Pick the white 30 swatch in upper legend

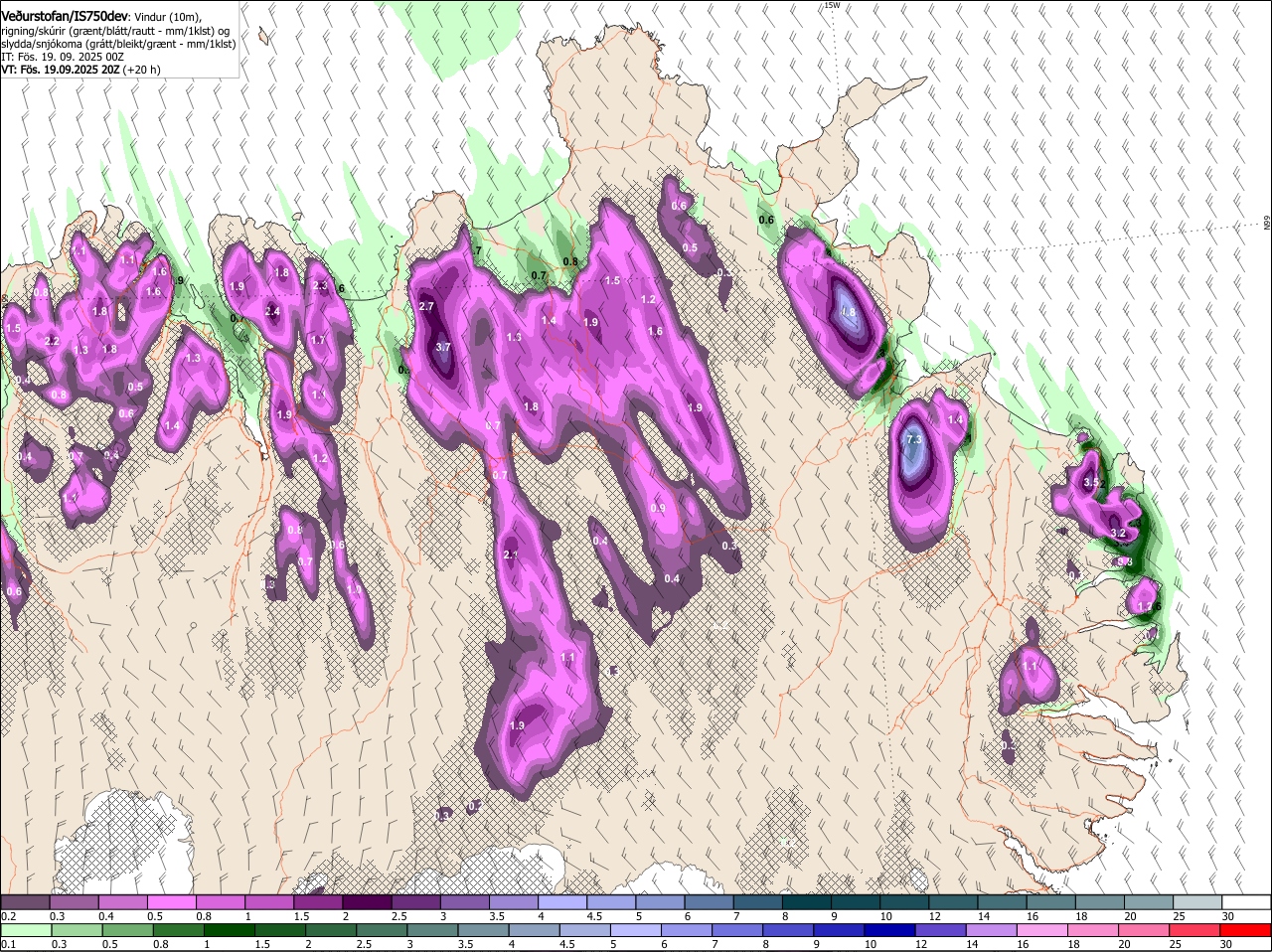[x=1246, y=901]
